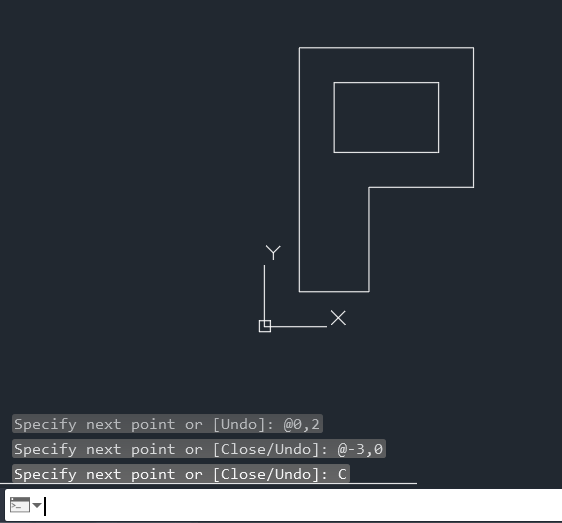Viewport: 562px width, 523px height.
Task: Pick the inner rectangle's right edge
Action: 439,118
